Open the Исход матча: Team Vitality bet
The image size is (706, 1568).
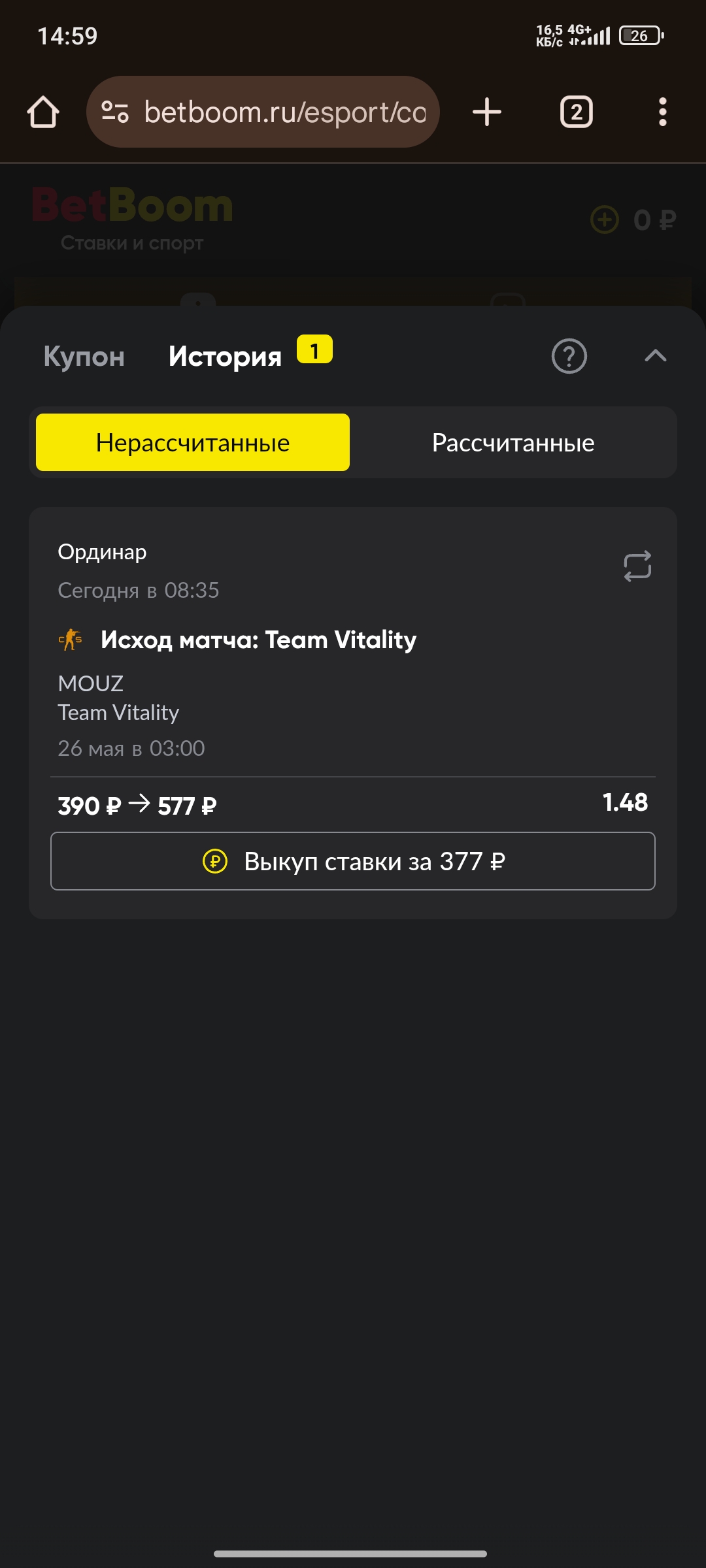point(258,640)
